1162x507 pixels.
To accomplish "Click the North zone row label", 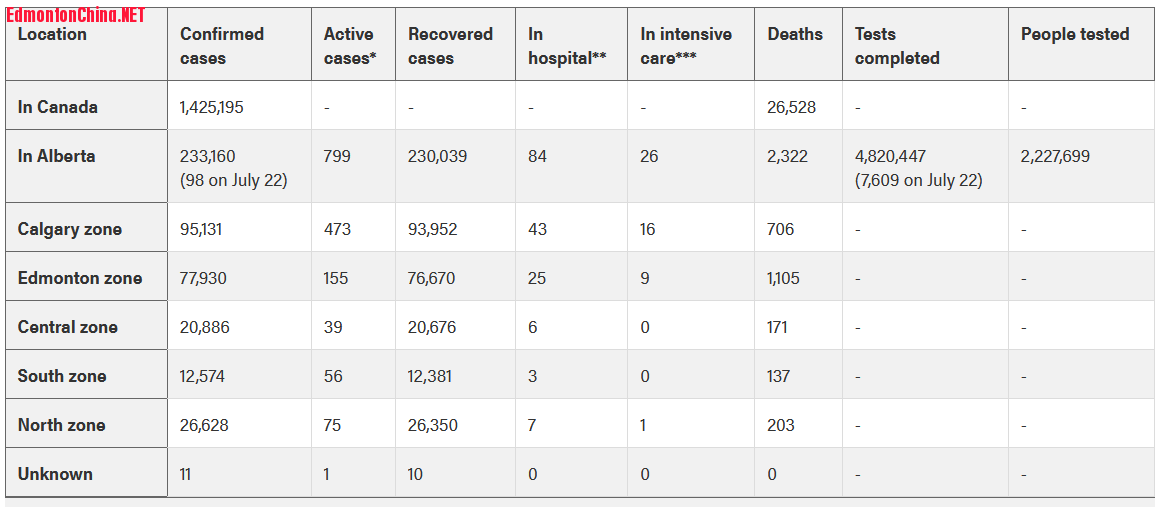I will click(x=62, y=425).
